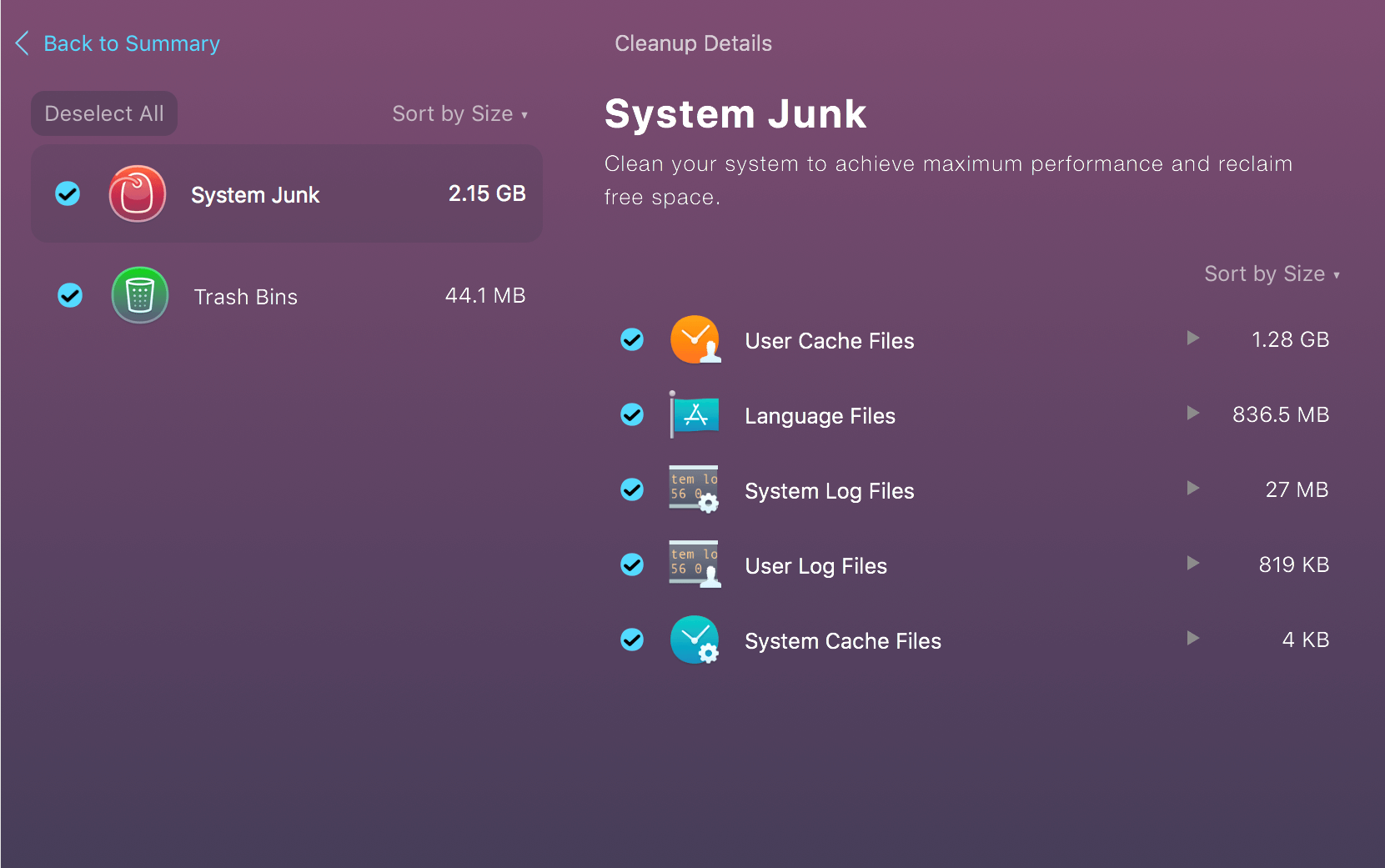Screen dimensions: 1385x868
Task: Click the User Cache Files clock icon
Action: 695,339
